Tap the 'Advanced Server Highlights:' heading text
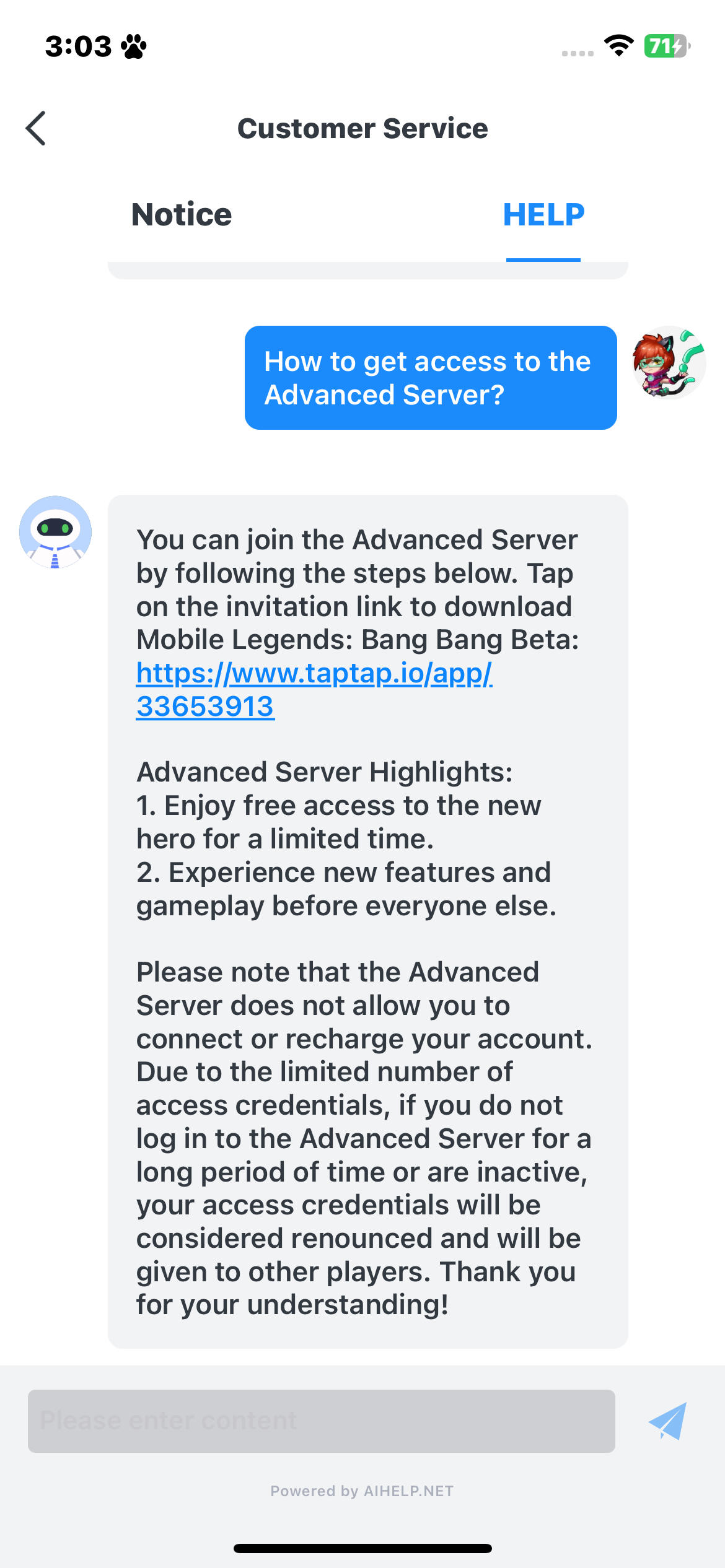Screen dimensions: 725x1568 [325, 772]
